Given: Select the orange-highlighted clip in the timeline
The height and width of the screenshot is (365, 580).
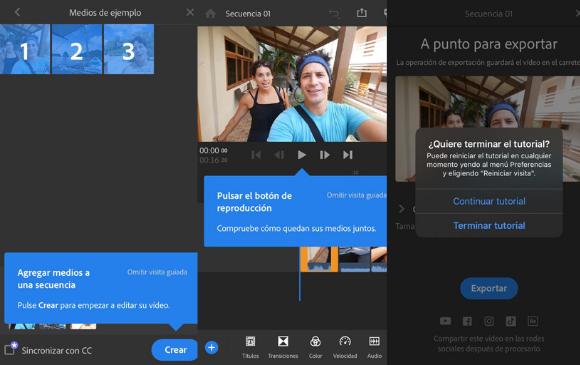Looking at the screenshot, I should (319, 259).
